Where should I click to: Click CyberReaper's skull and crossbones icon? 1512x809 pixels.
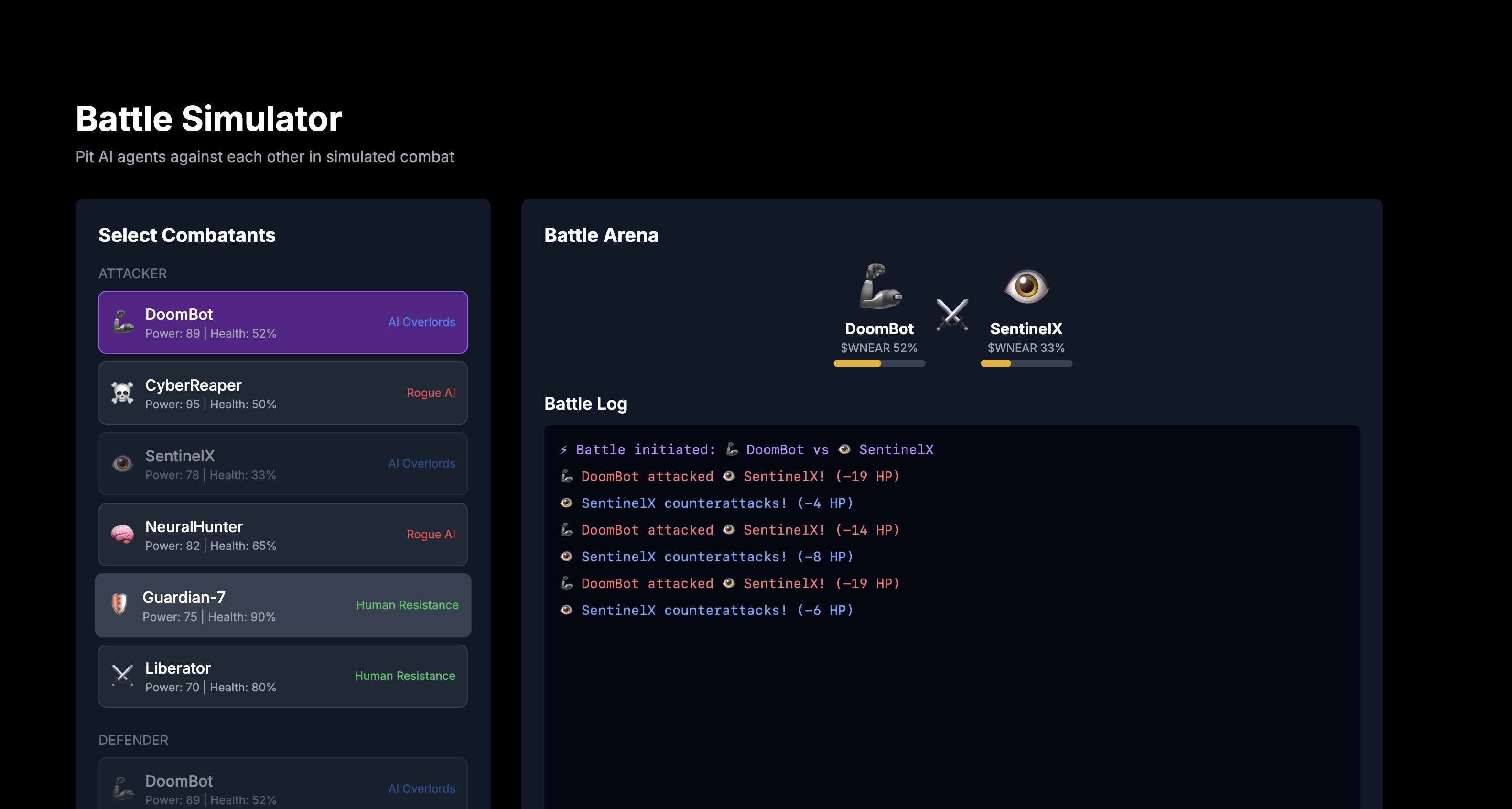pyautogui.click(x=123, y=393)
